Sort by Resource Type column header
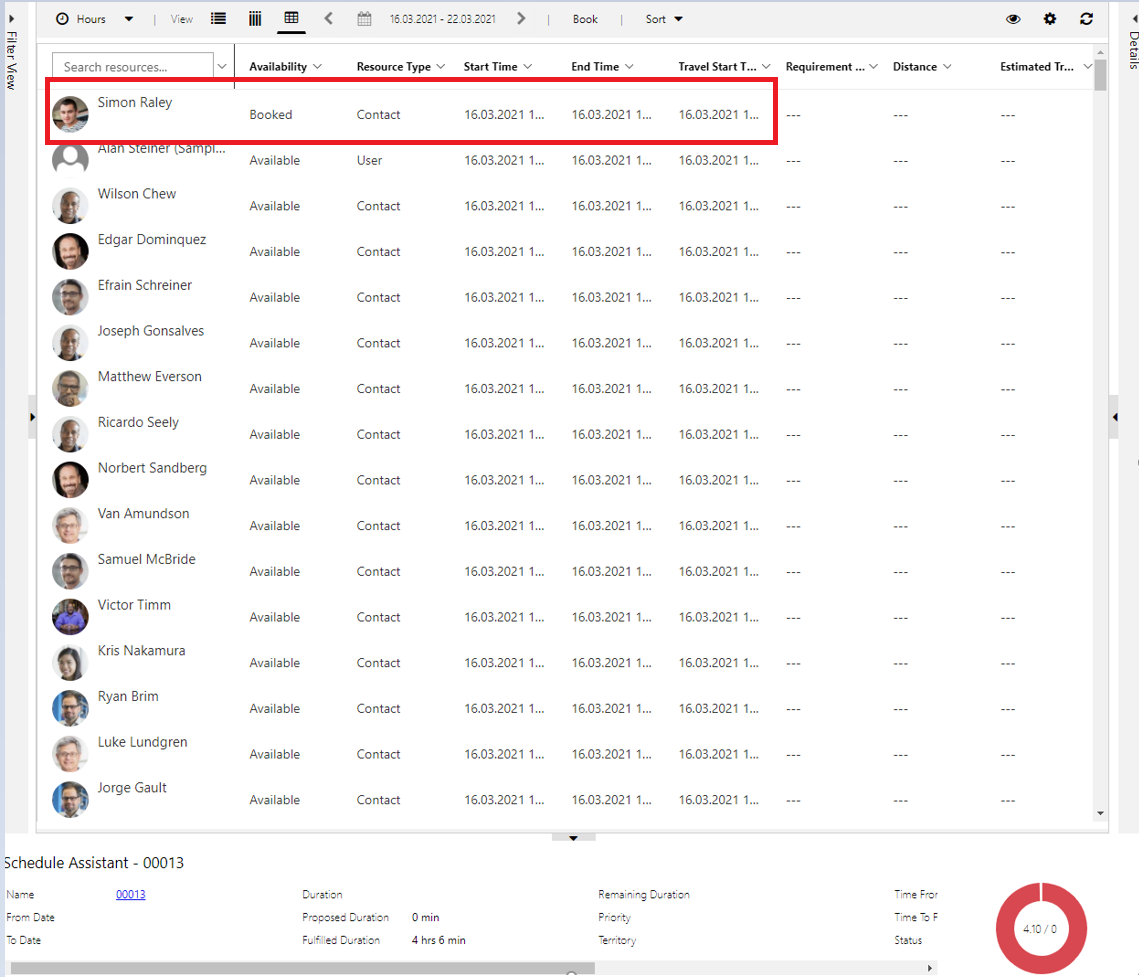The image size is (1139, 977). point(401,67)
